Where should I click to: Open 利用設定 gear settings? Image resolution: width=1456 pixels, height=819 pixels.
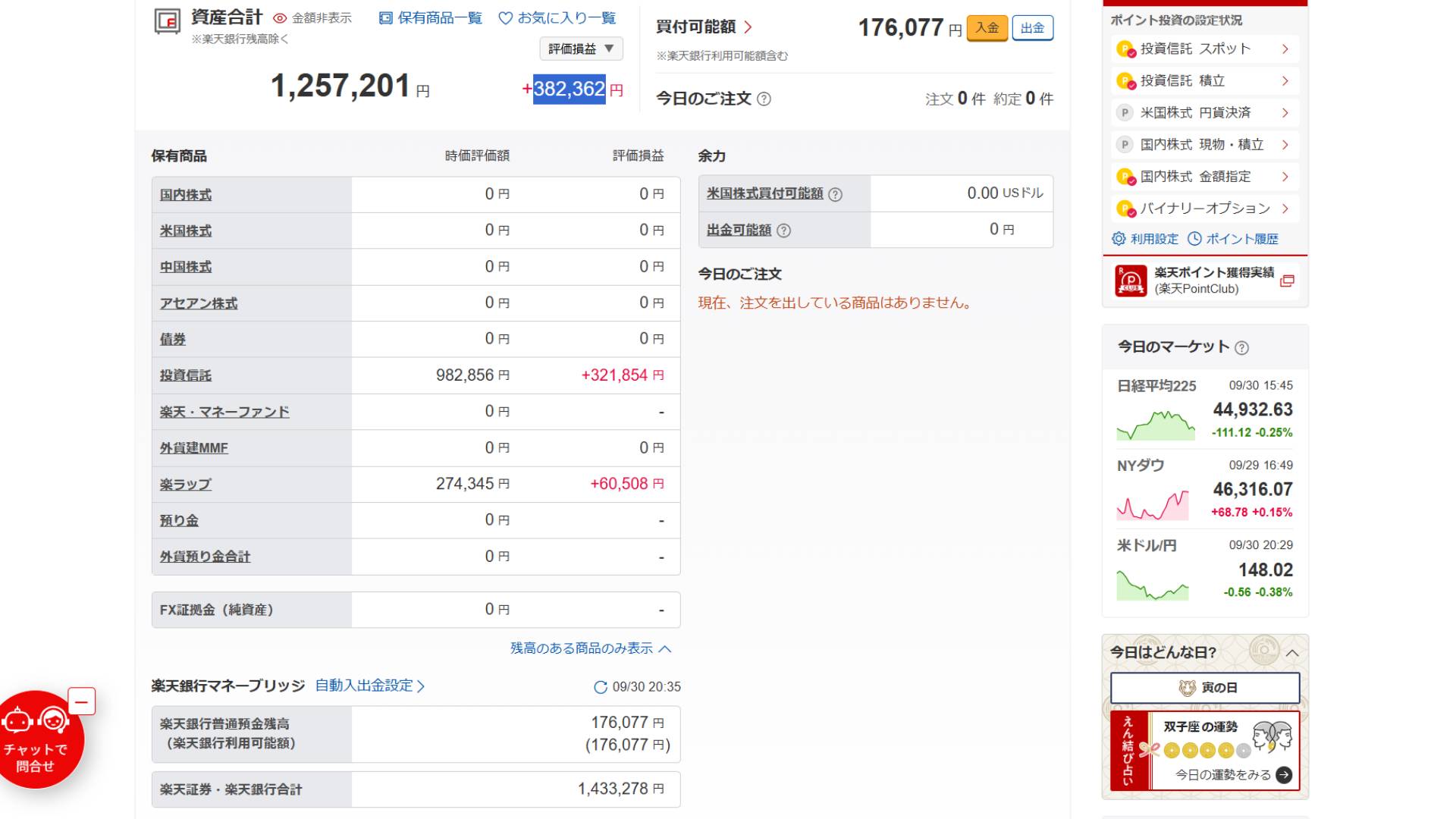pos(1119,239)
